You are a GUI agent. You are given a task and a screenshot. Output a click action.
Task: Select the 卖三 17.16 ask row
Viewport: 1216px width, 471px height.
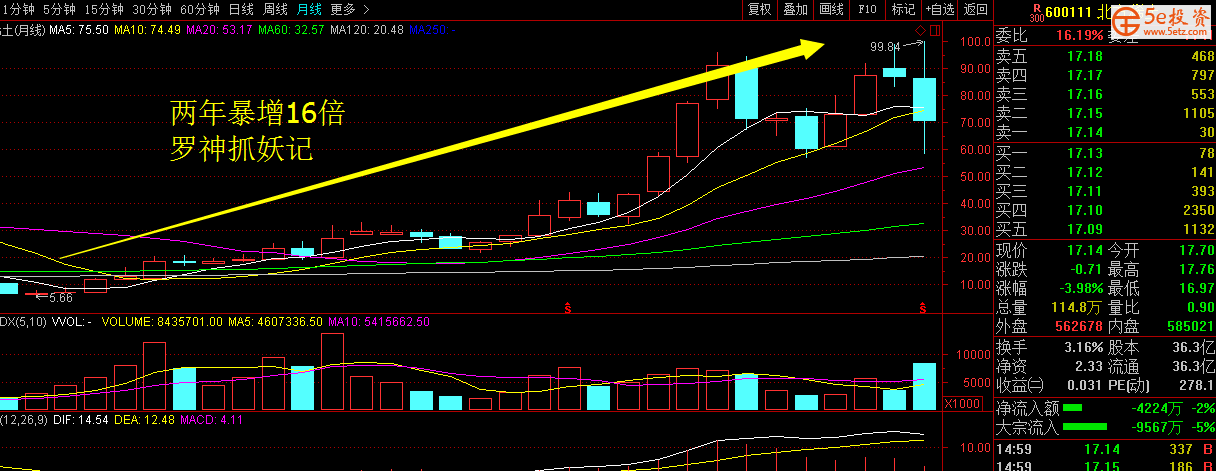coord(1105,94)
